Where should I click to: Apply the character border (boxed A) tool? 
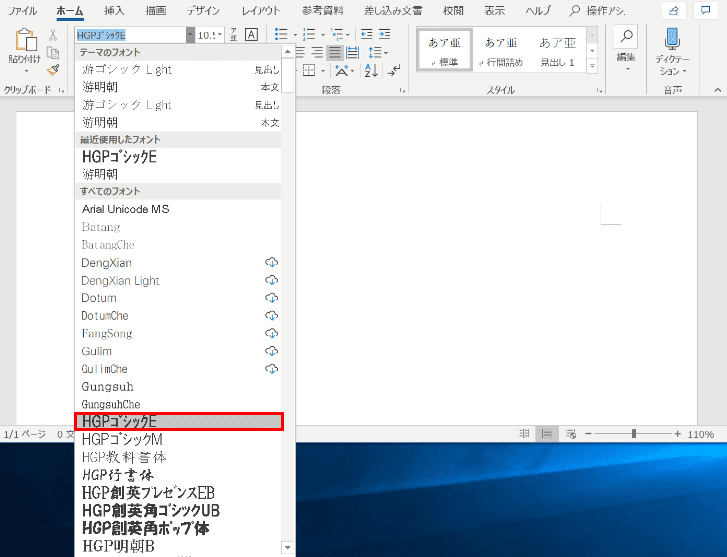click(x=251, y=35)
